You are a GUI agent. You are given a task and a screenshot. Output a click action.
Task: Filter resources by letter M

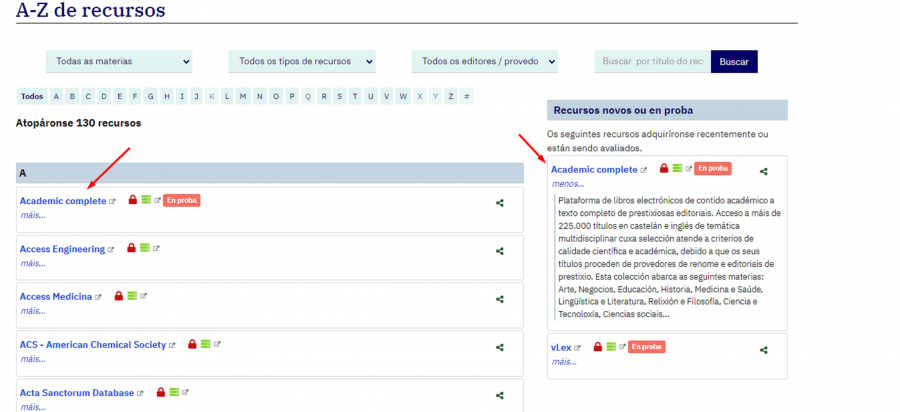tap(243, 97)
